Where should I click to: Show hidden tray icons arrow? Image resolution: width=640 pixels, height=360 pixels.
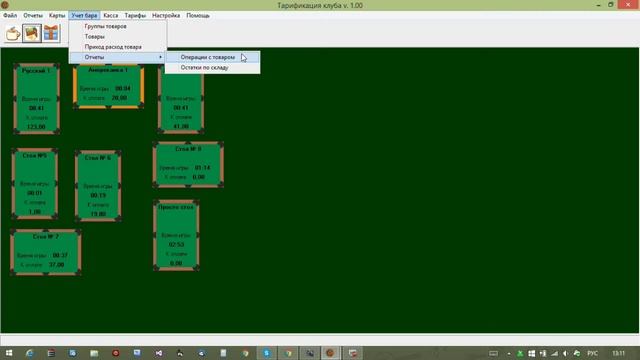509,353
